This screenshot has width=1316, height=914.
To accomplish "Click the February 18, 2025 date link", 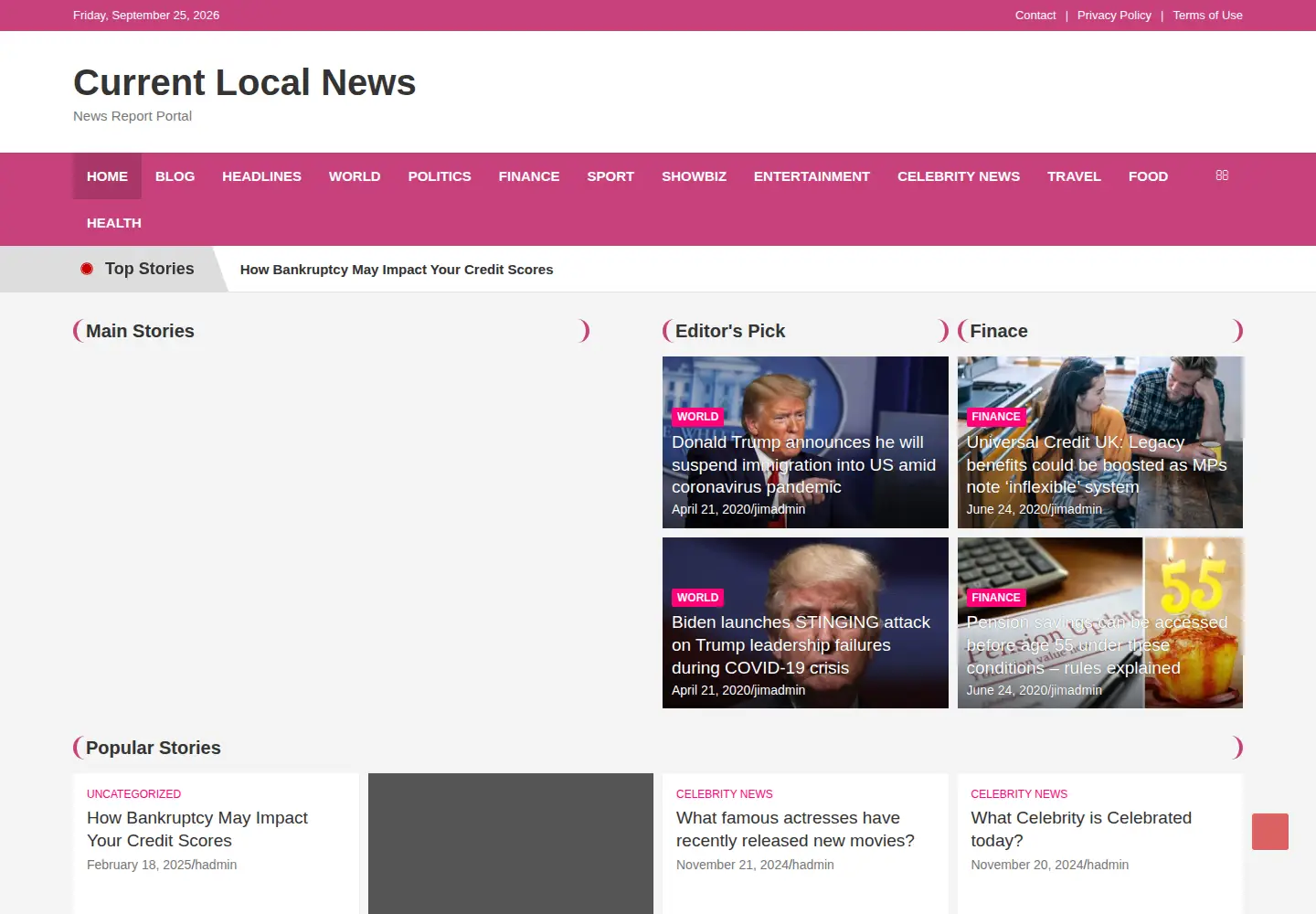I will coord(138,865).
